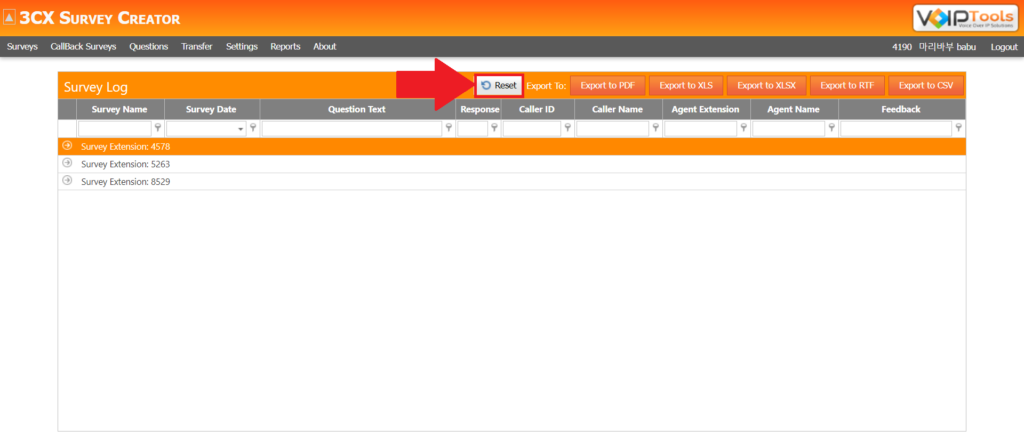Sort by Caller ID column header
The height and width of the screenshot is (447, 1024).
[x=538, y=109]
